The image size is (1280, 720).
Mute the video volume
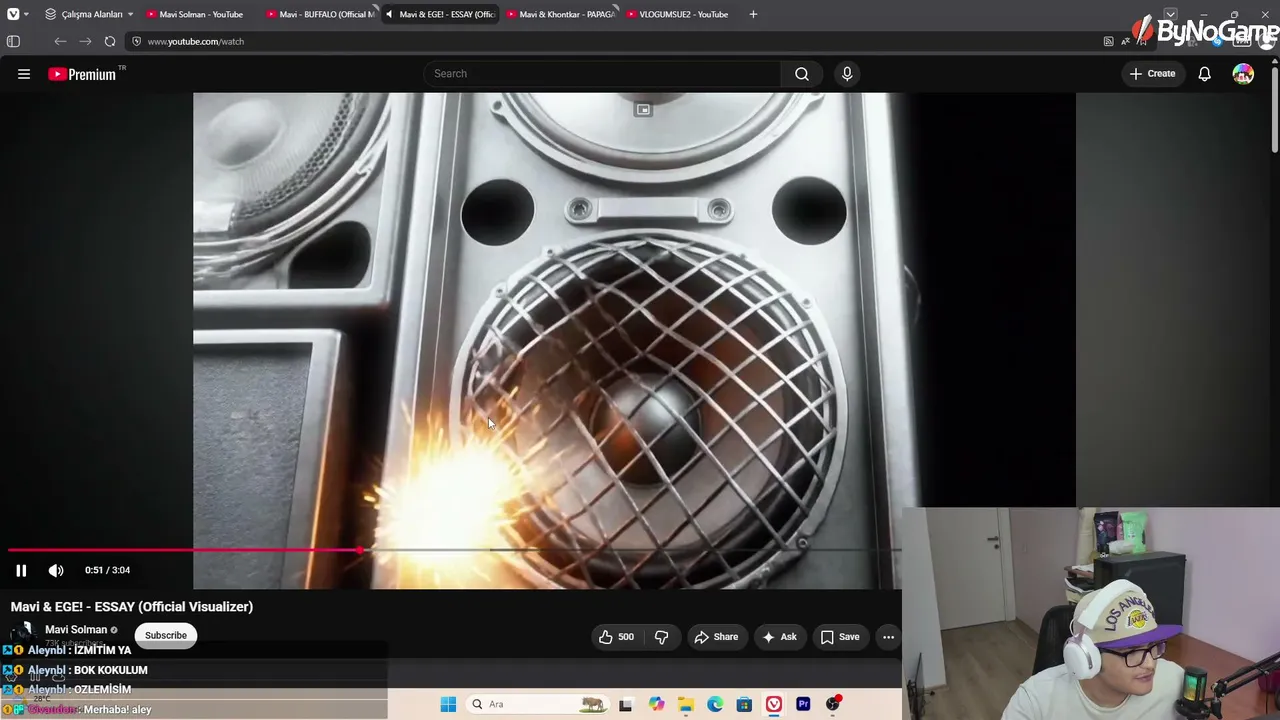56,570
